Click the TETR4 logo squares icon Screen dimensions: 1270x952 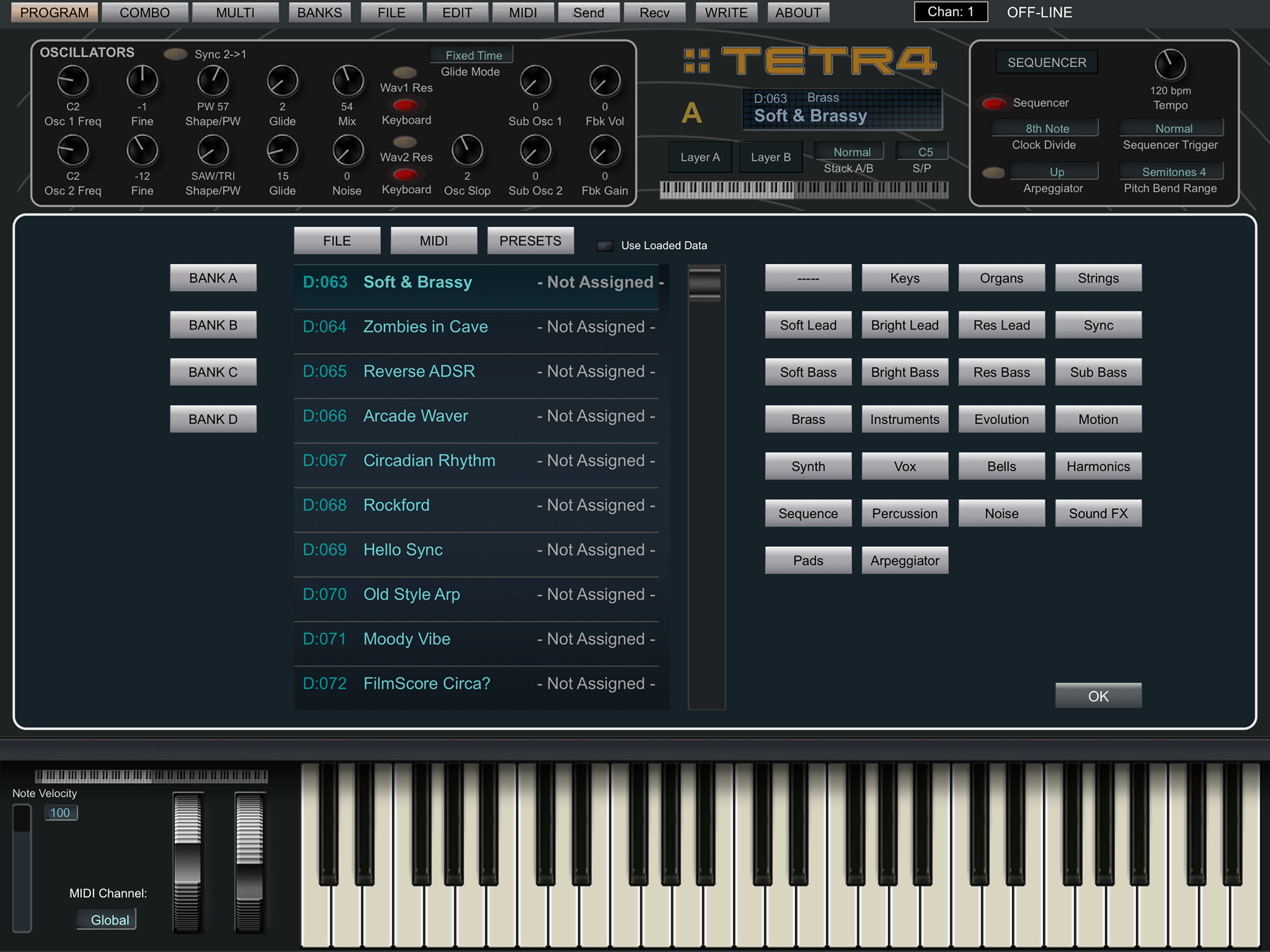(696, 61)
